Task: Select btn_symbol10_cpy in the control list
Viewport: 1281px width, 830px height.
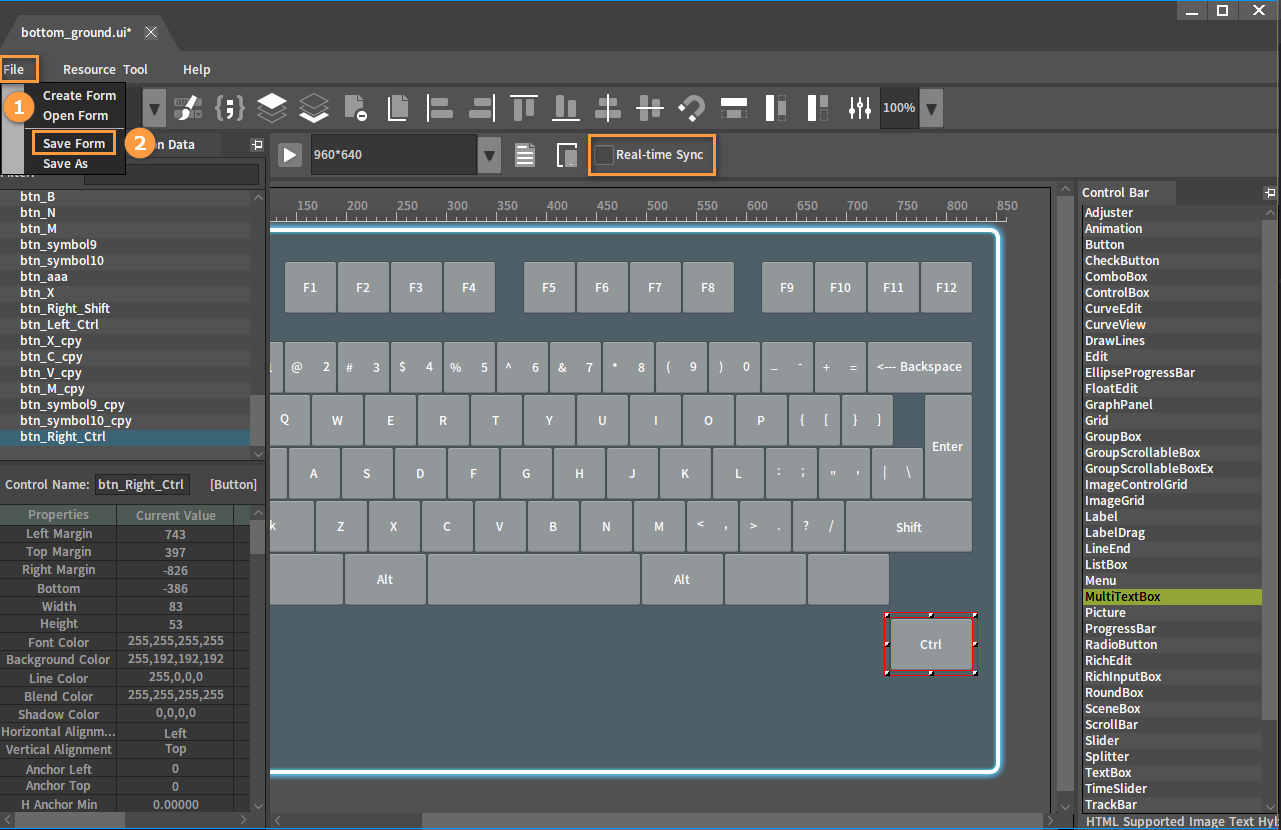Action: [x=125, y=421]
